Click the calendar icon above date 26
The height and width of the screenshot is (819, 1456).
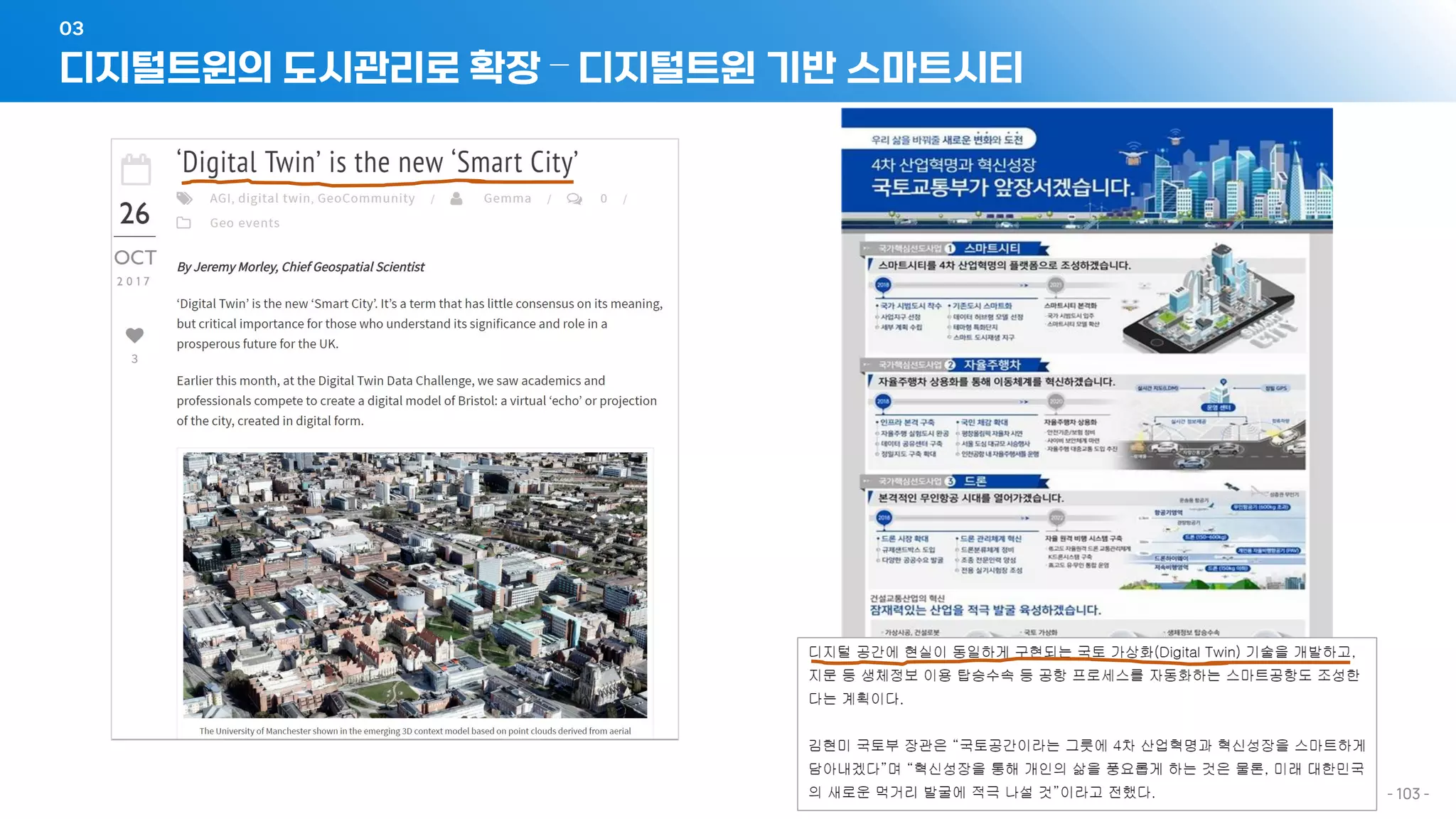click(135, 170)
